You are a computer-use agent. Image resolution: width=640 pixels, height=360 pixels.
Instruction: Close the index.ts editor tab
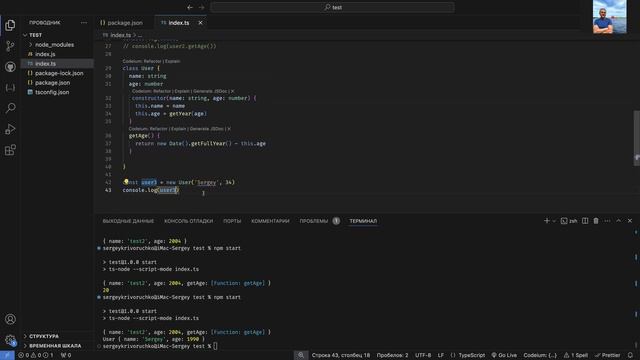pyautogui.click(x=200, y=23)
